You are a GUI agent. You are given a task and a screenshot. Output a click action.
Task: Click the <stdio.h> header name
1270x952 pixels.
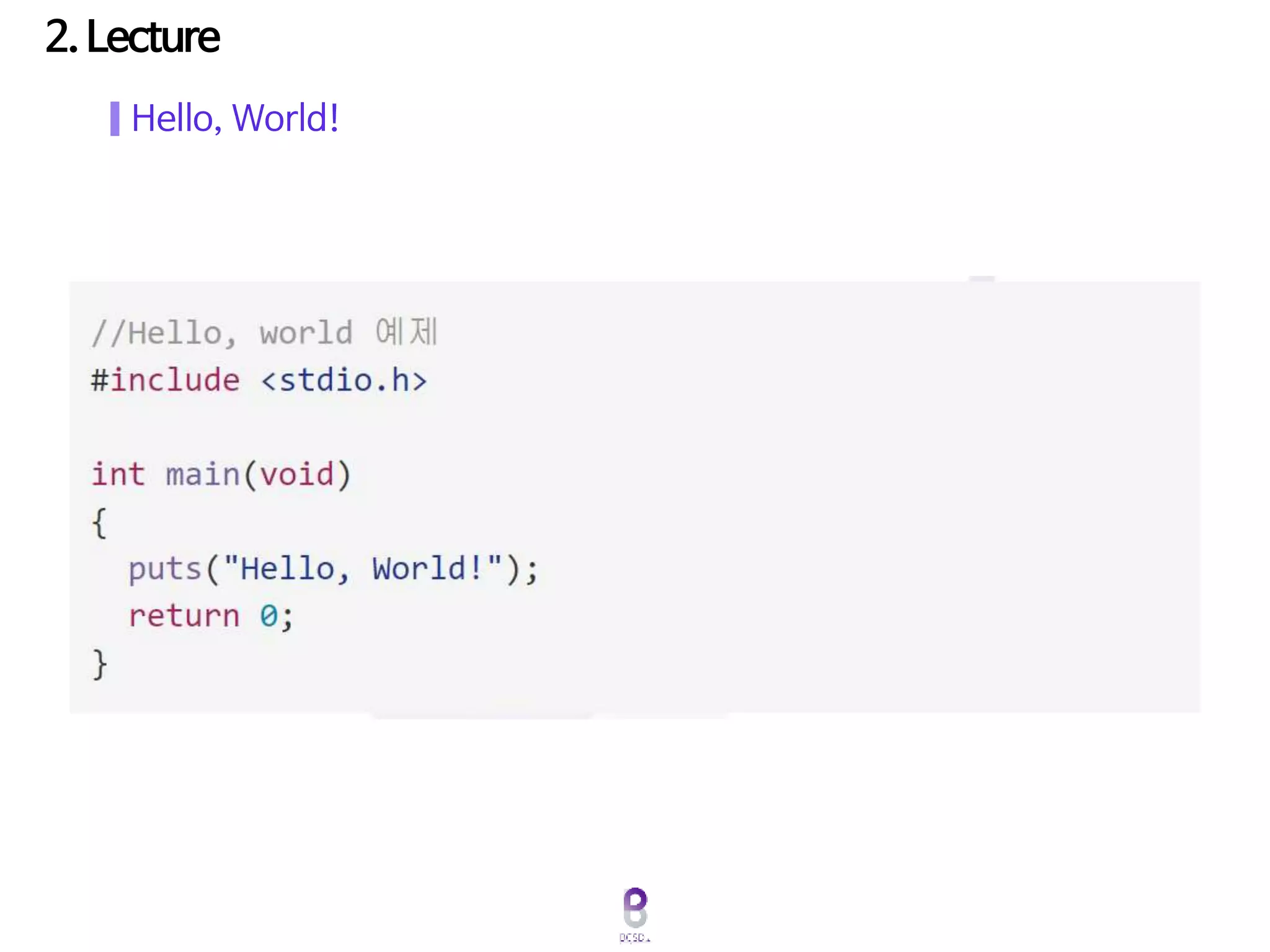click(344, 380)
